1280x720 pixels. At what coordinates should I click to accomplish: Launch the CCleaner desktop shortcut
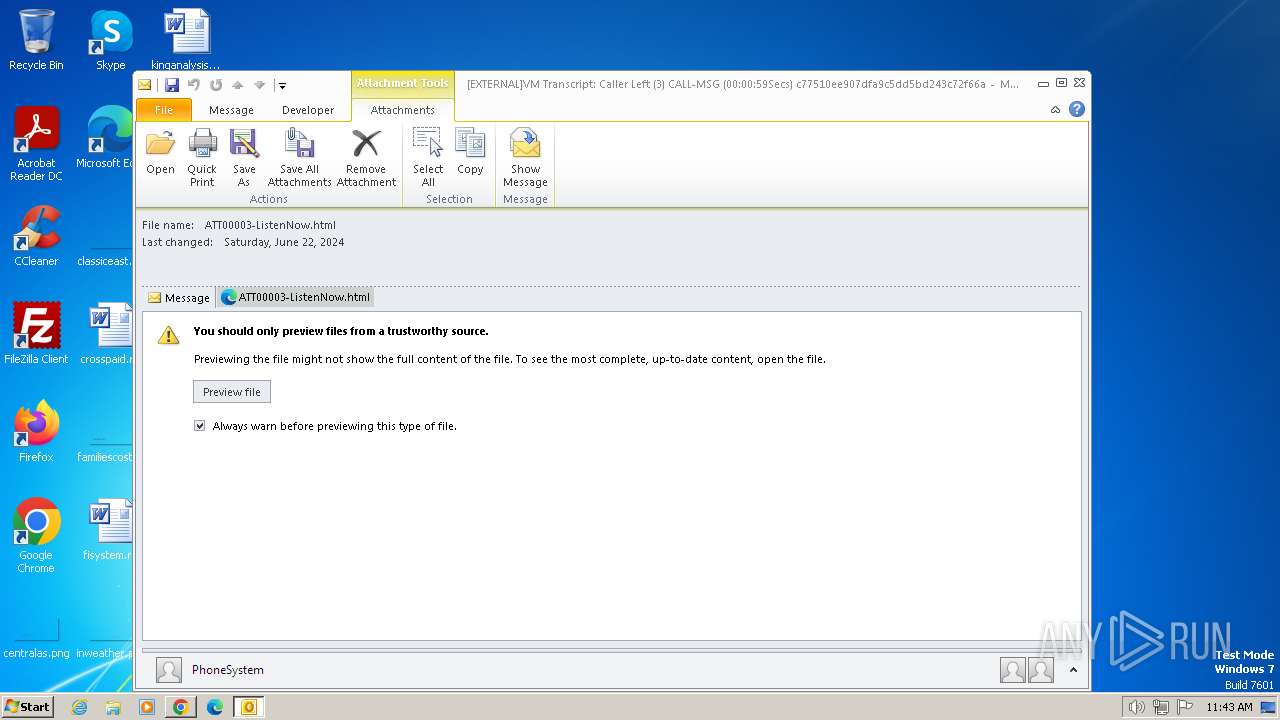click(x=36, y=236)
